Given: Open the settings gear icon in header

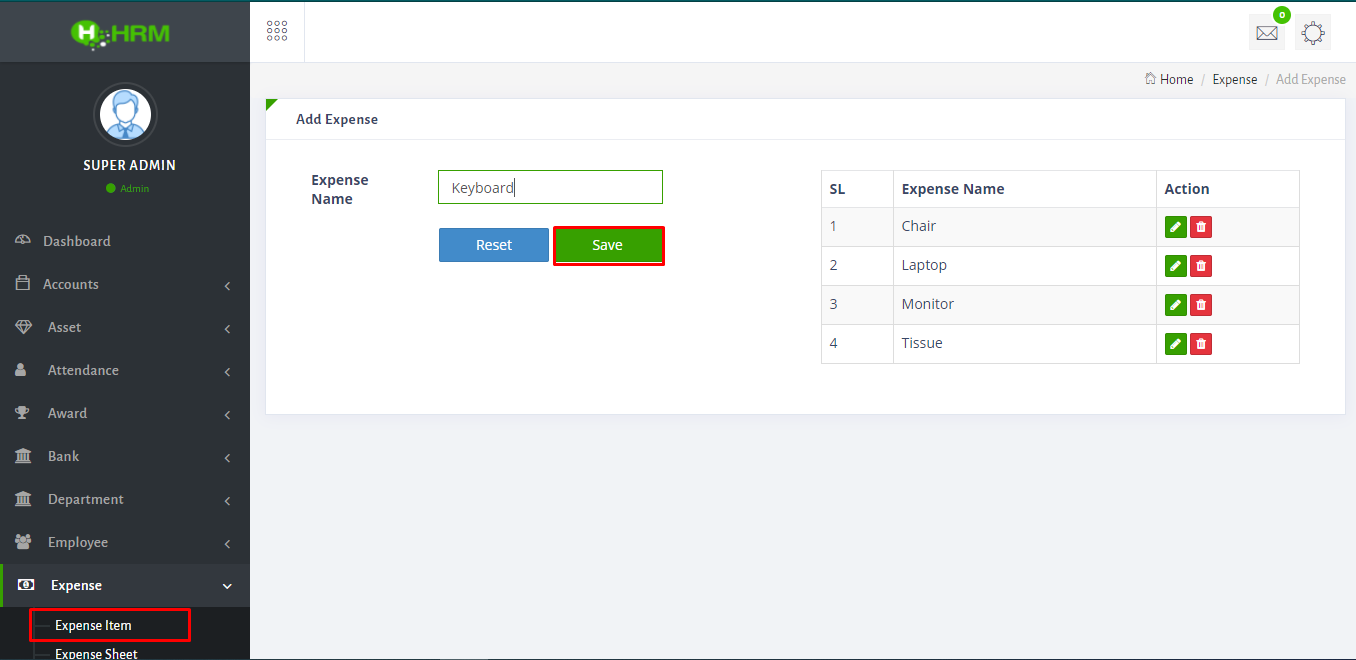Looking at the screenshot, I should point(1313,33).
